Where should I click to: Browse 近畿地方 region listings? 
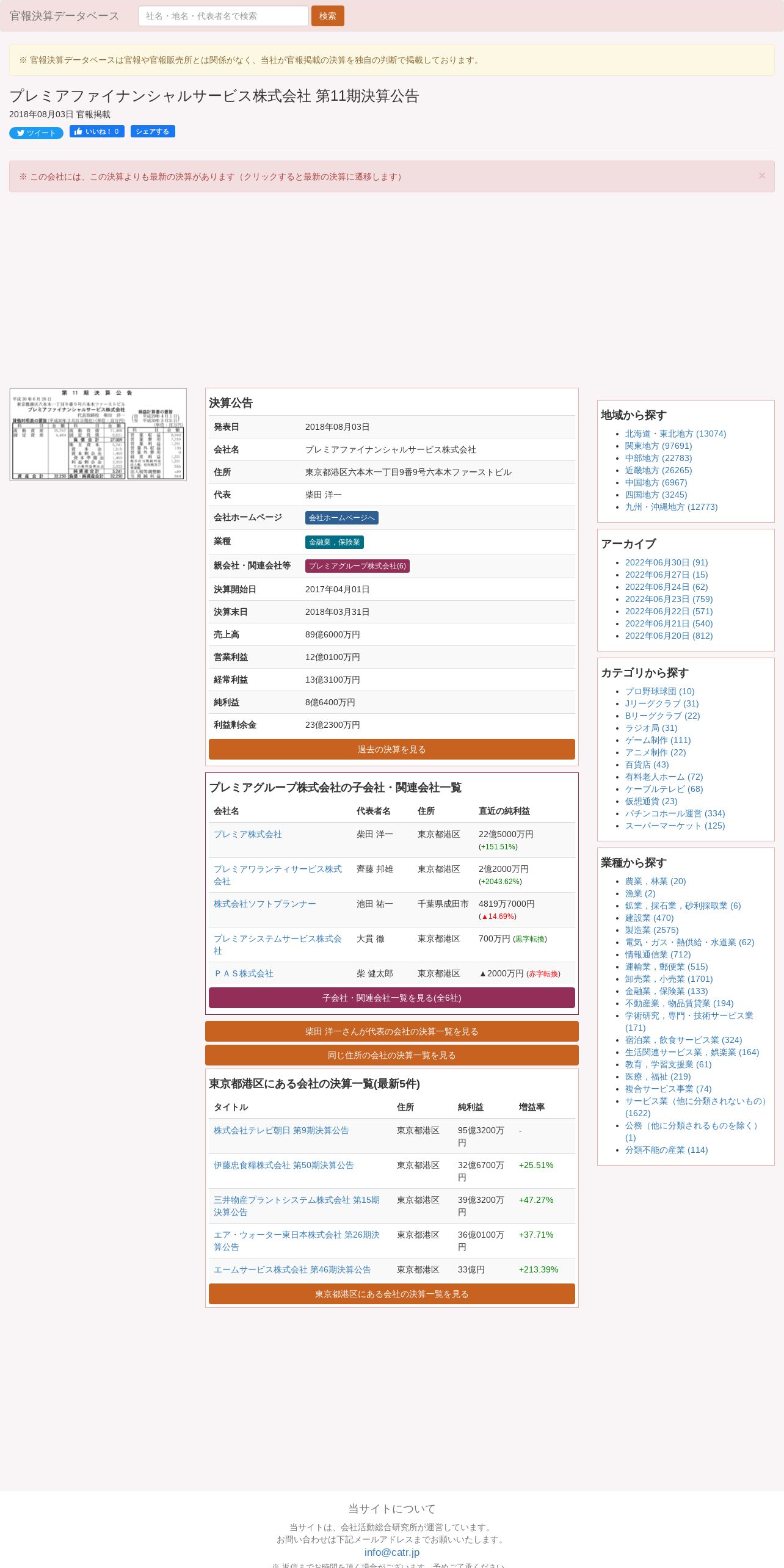coord(659,470)
